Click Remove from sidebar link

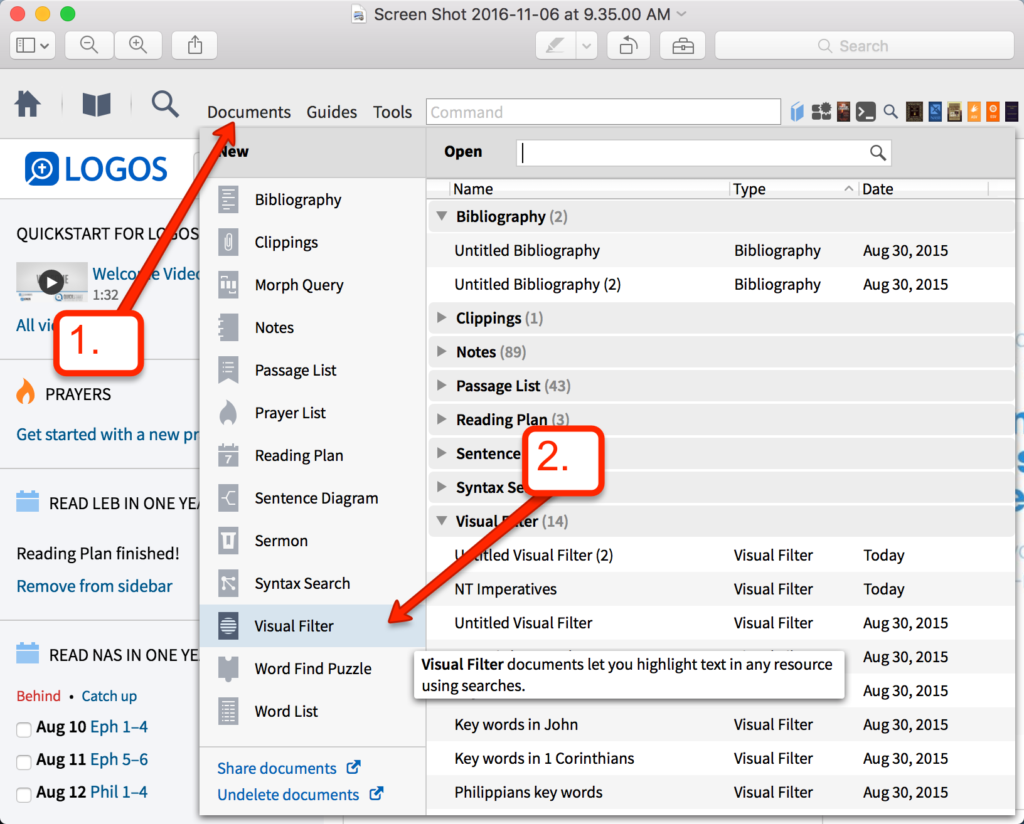(x=94, y=586)
